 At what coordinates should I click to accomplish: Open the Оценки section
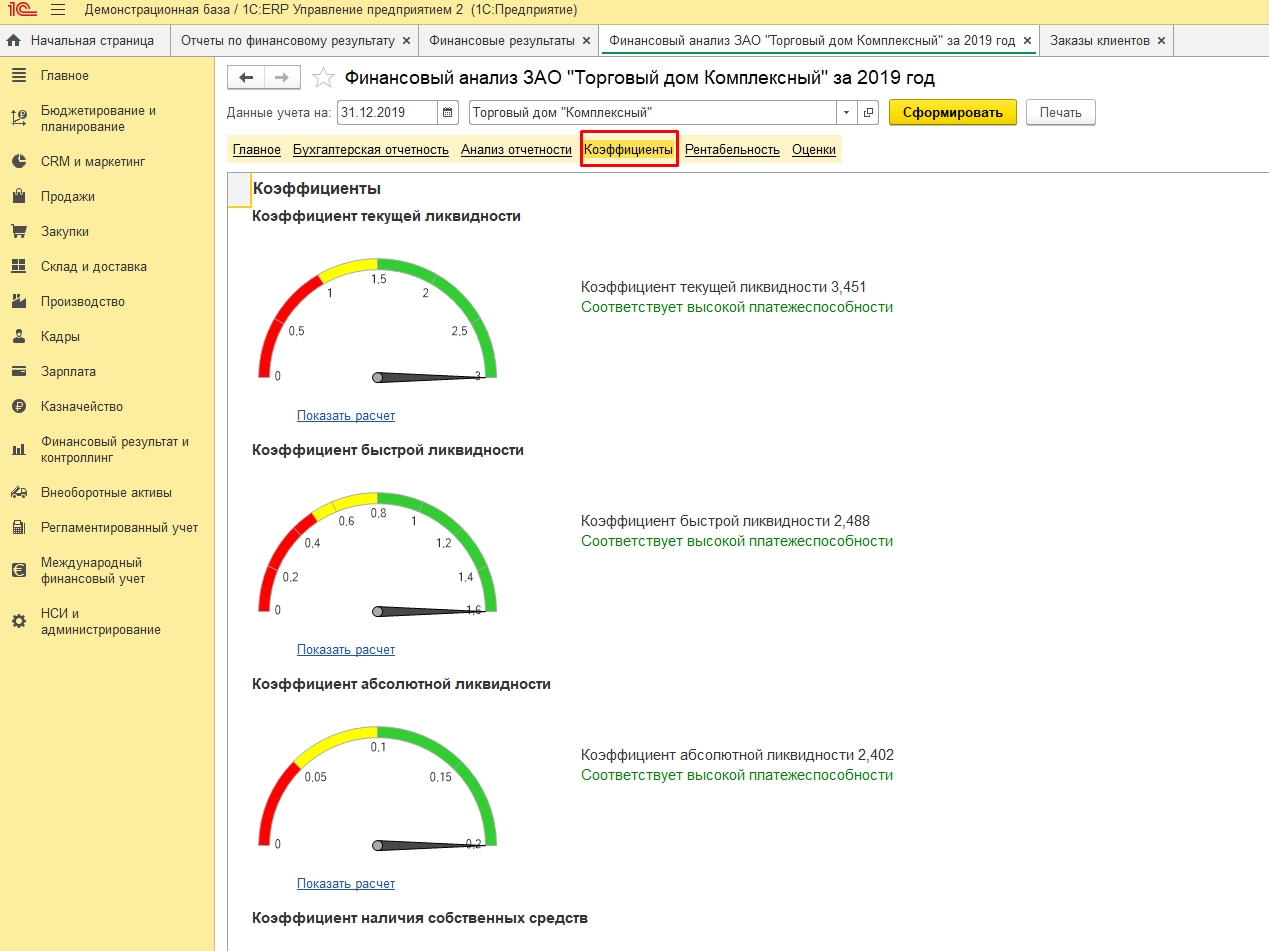pos(814,150)
